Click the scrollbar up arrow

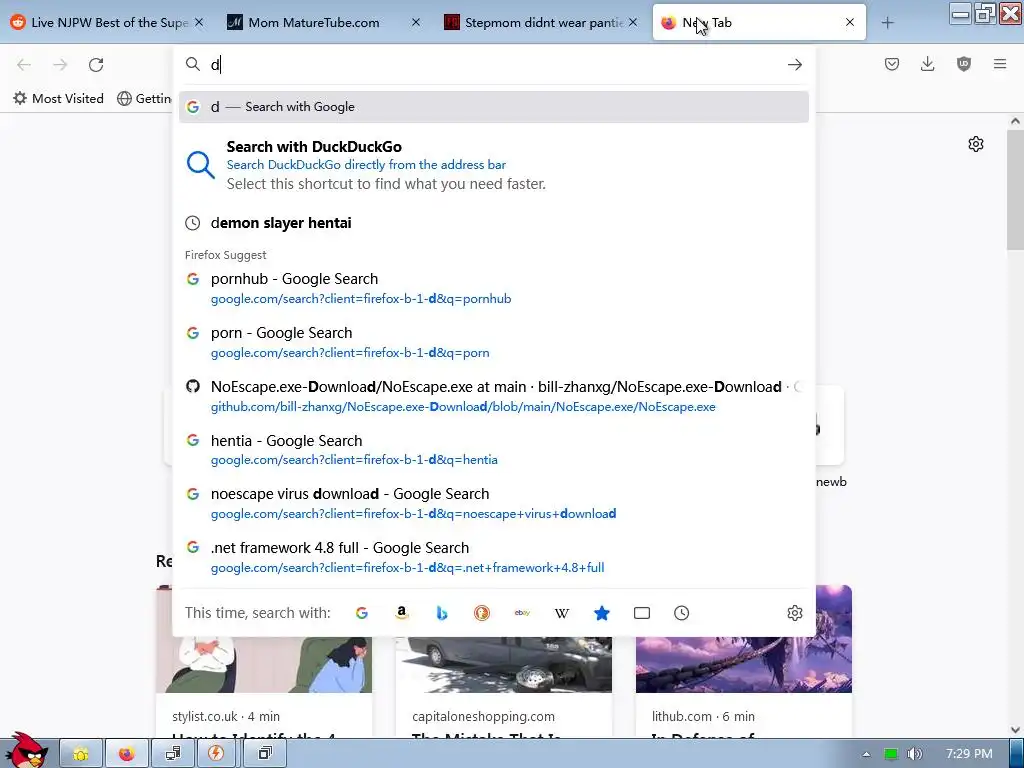click(x=1015, y=121)
